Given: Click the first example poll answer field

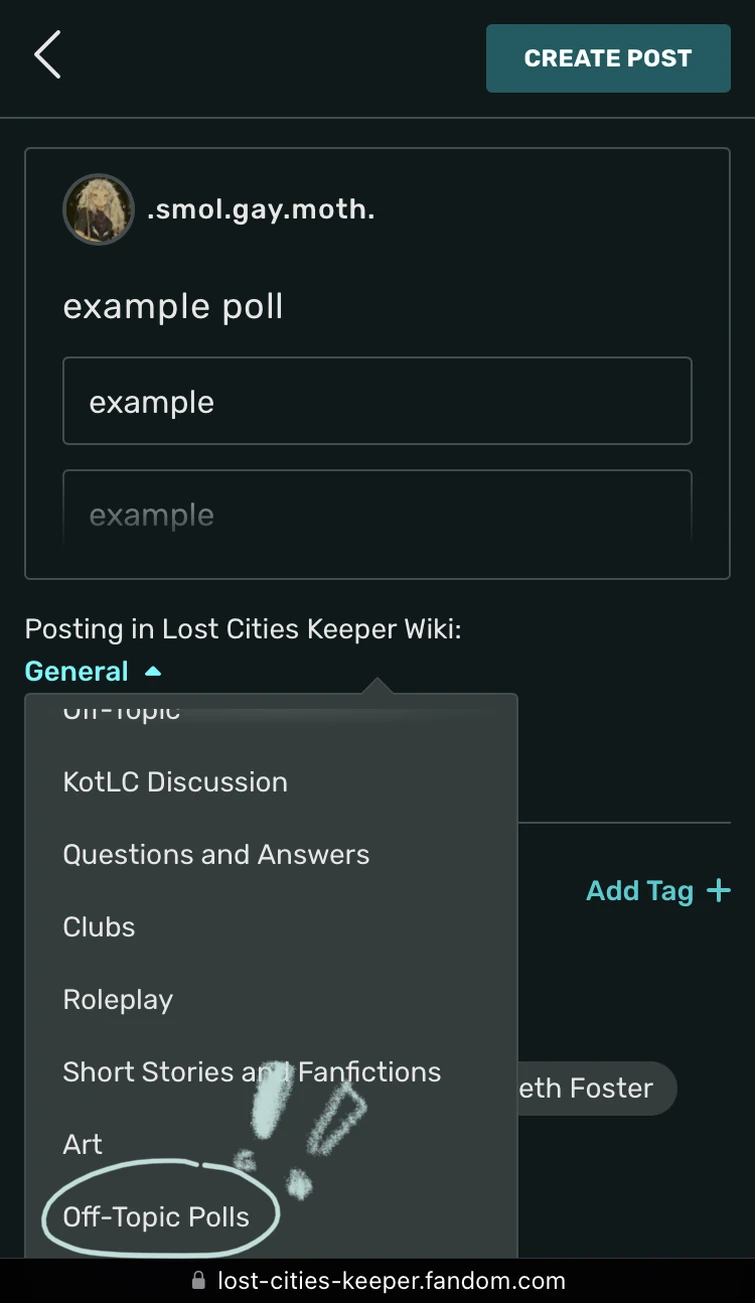Looking at the screenshot, I should (377, 400).
